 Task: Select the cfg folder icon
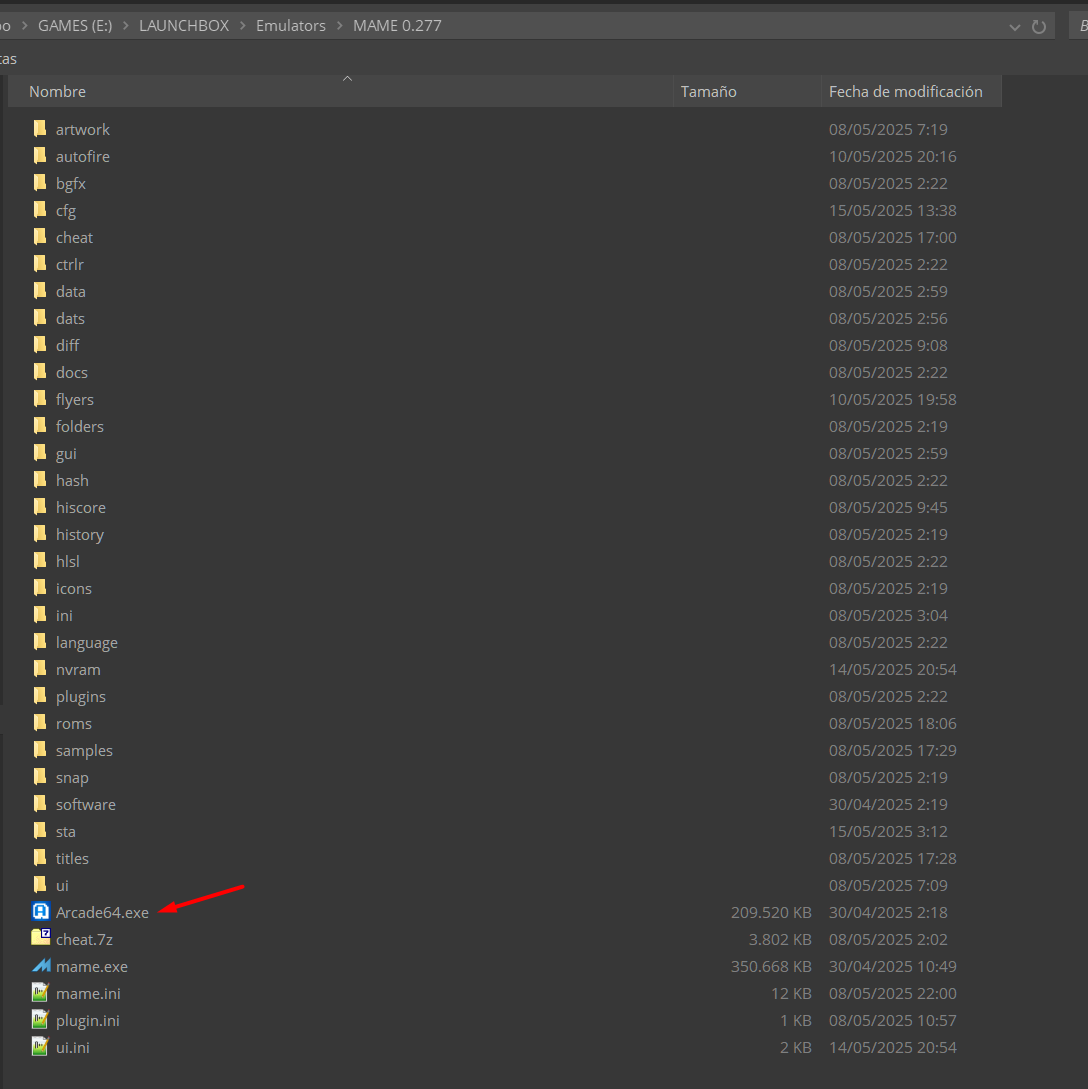tap(40, 210)
